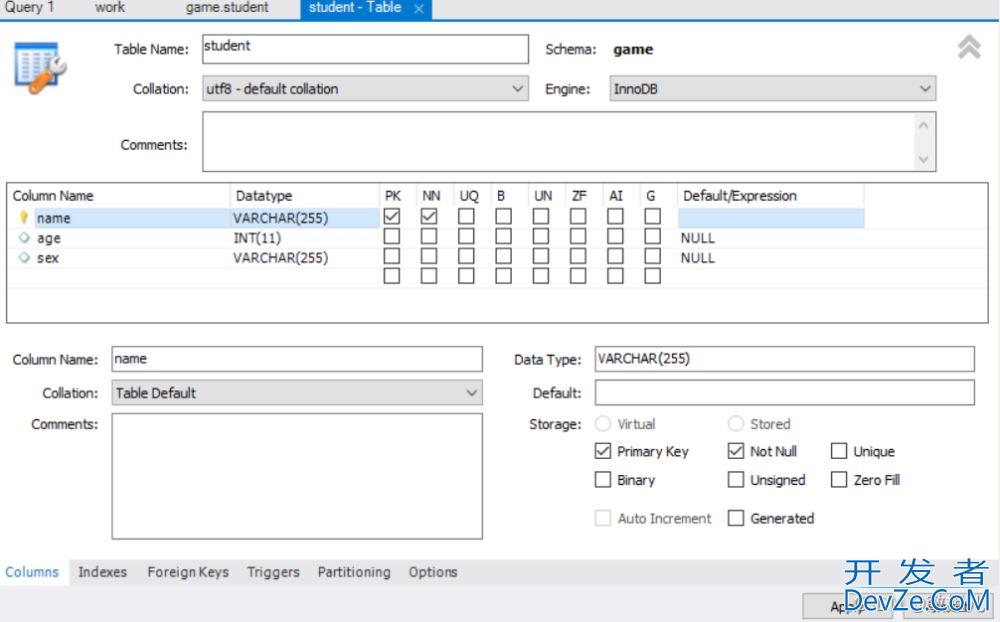Screen dimensions: 1000x622
Task: Uncheck NN checkbox in name row
Action: [429, 217]
